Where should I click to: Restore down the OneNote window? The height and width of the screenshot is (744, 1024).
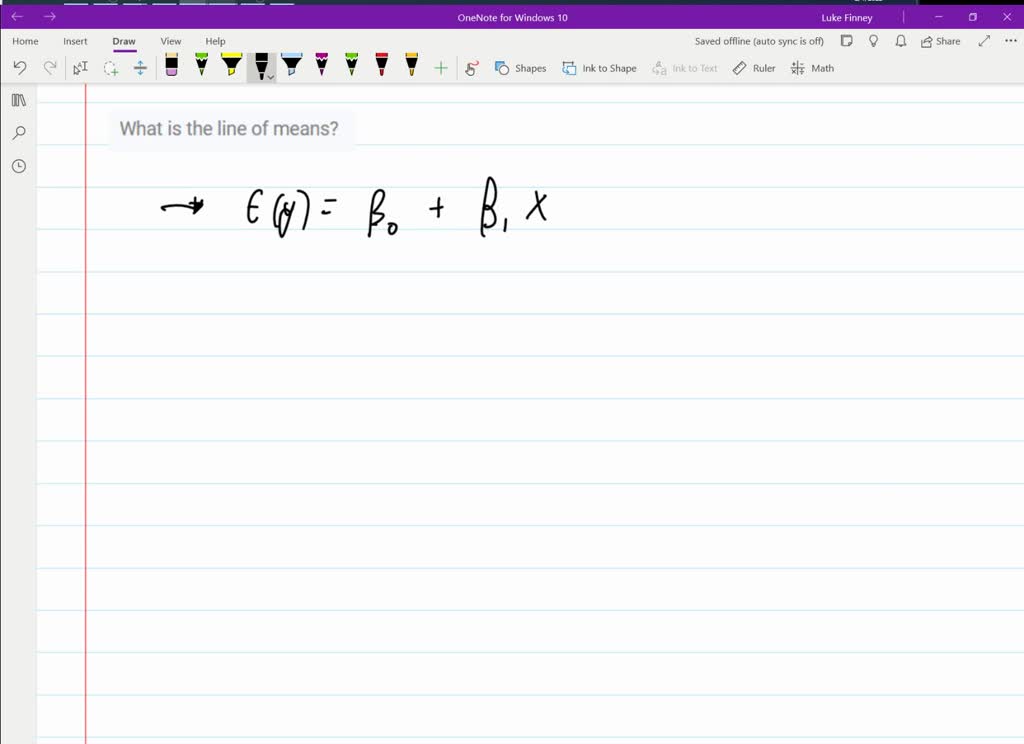click(972, 17)
